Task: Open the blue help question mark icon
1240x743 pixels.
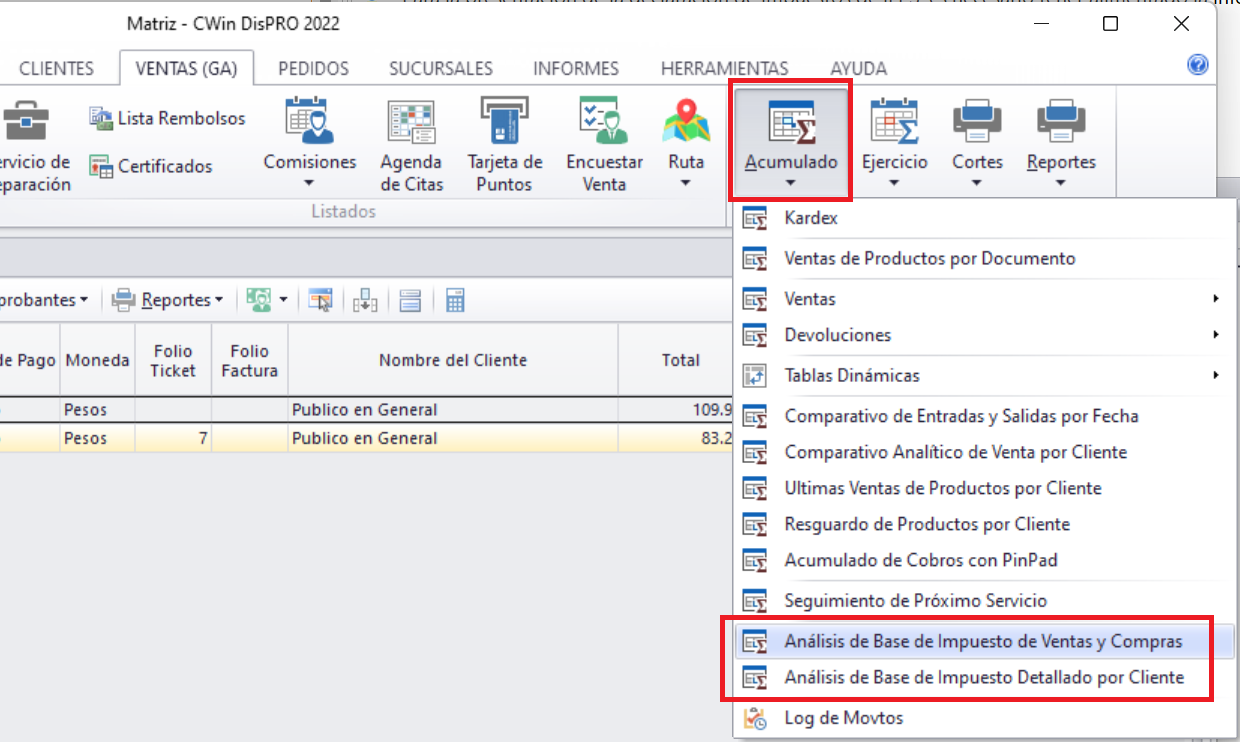Action: (1197, 65)
